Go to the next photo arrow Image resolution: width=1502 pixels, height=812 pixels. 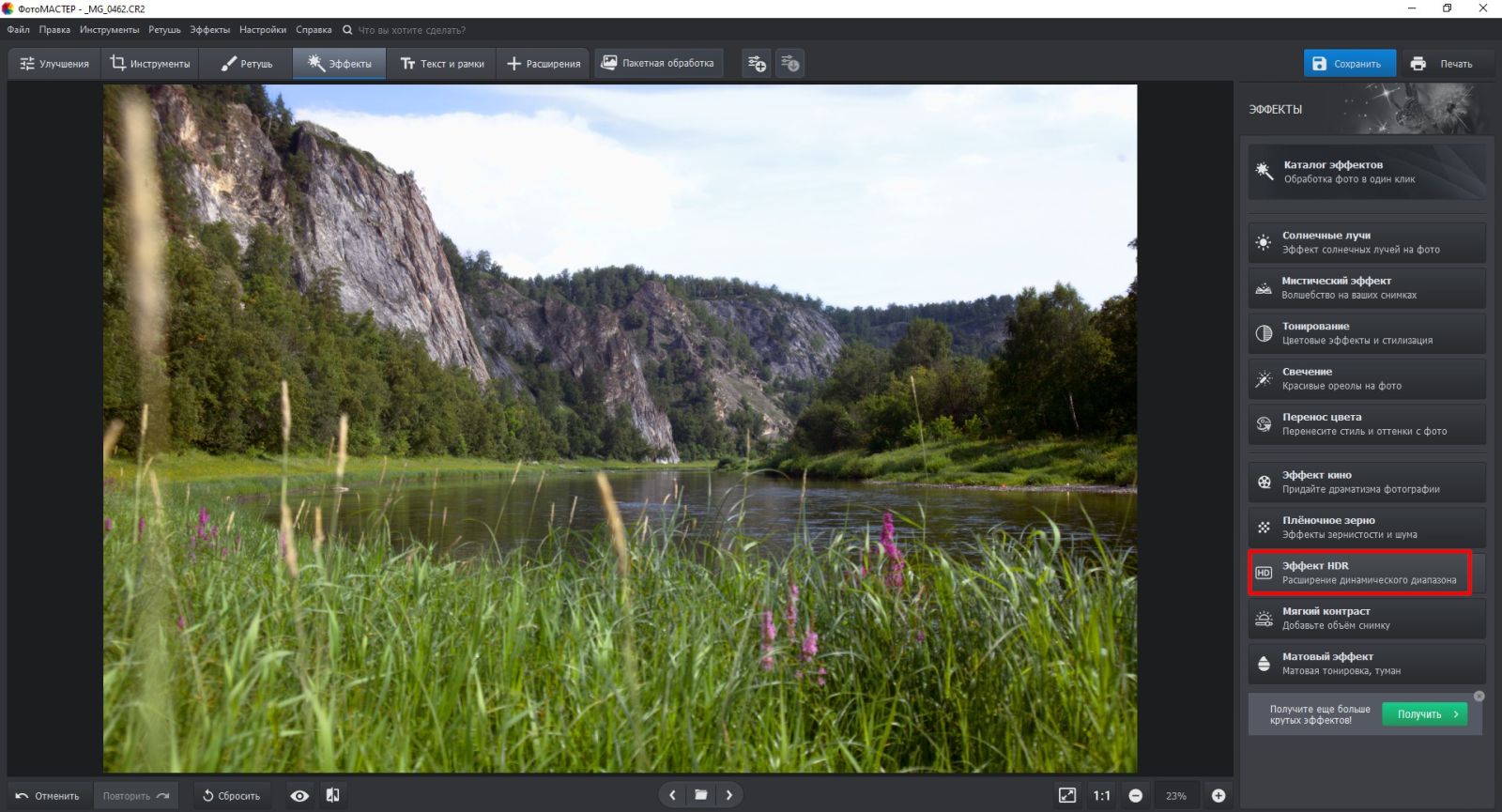729,795
